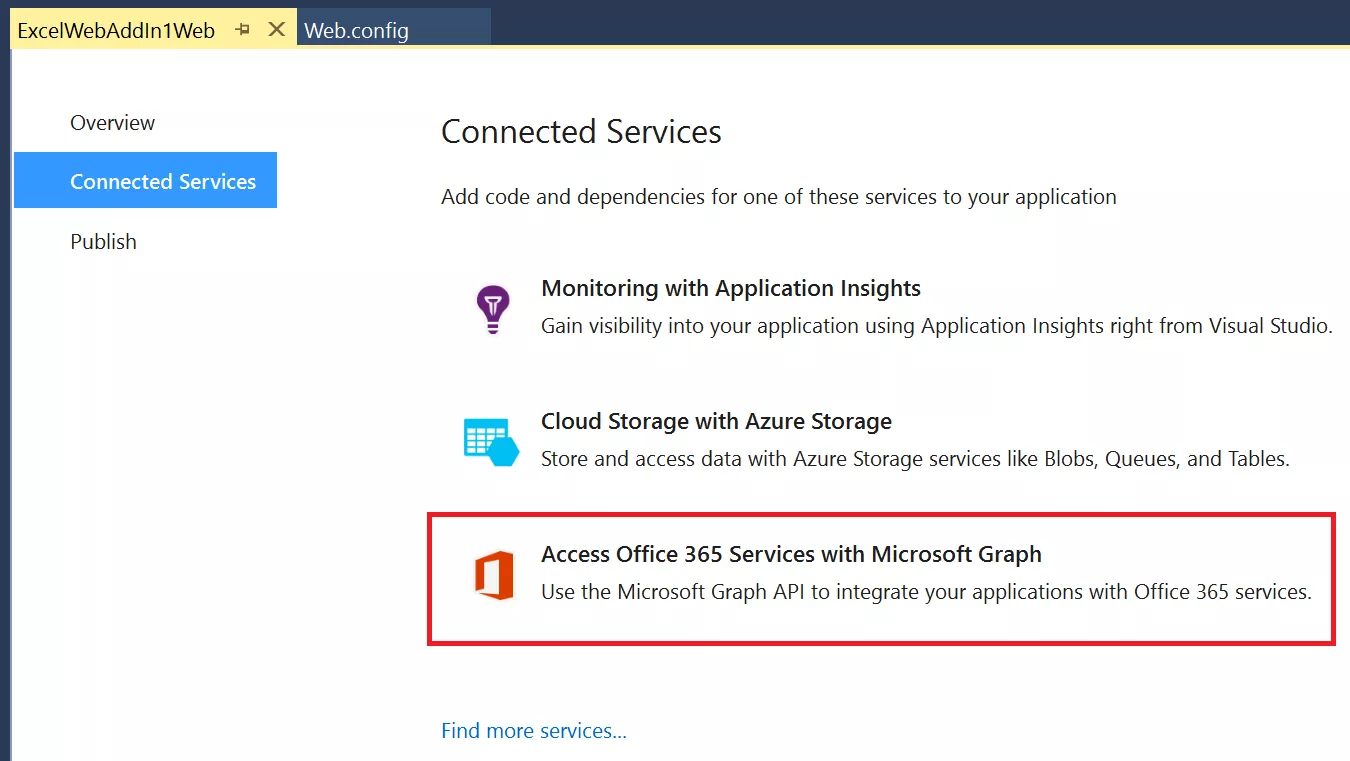
Task: Click the Application Insights description text
Action: coord(937,325)
